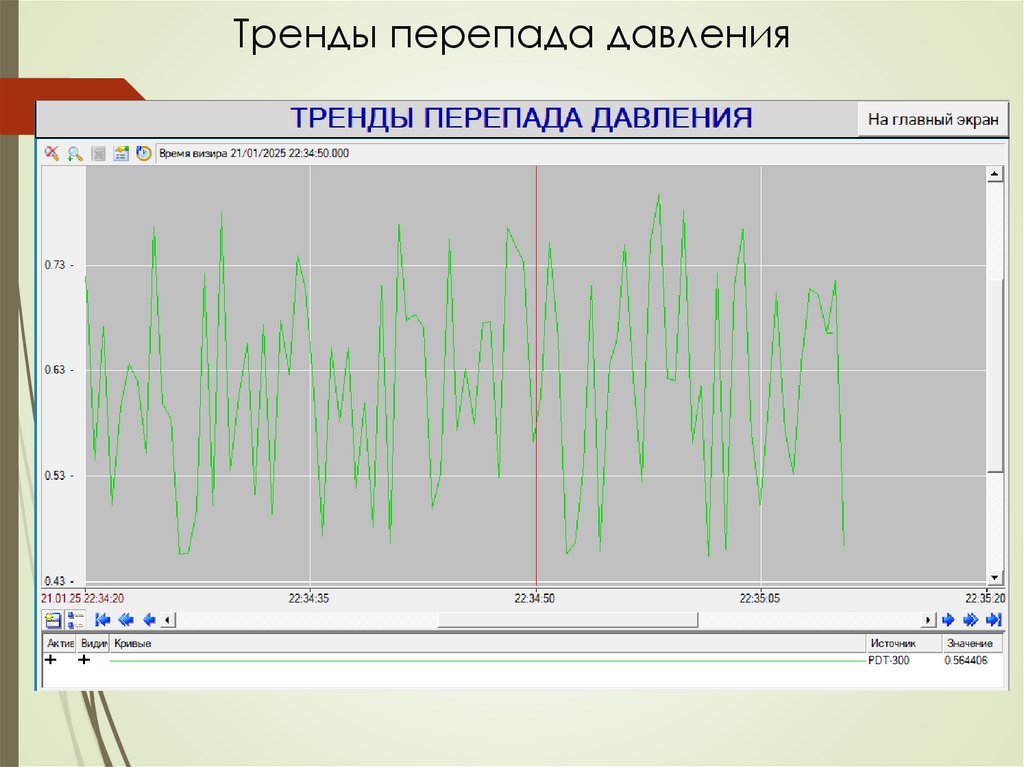Click the 'На главный экран' button
Image resolution: width=1024 pixels, height=767 pixels.
pyautogui.click(x=933, y=120)
